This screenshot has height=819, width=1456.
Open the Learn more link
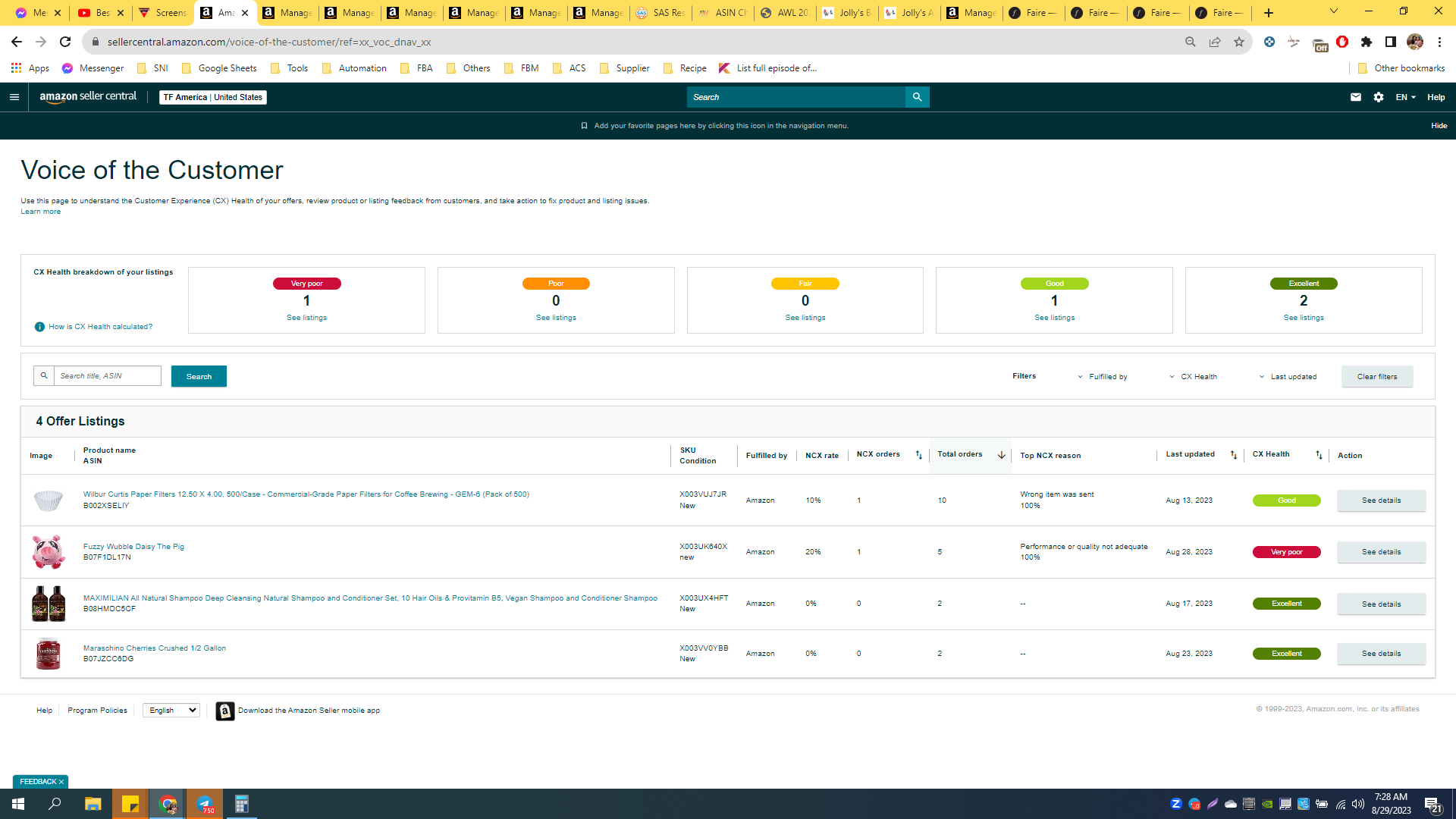[x=41, y=212]
